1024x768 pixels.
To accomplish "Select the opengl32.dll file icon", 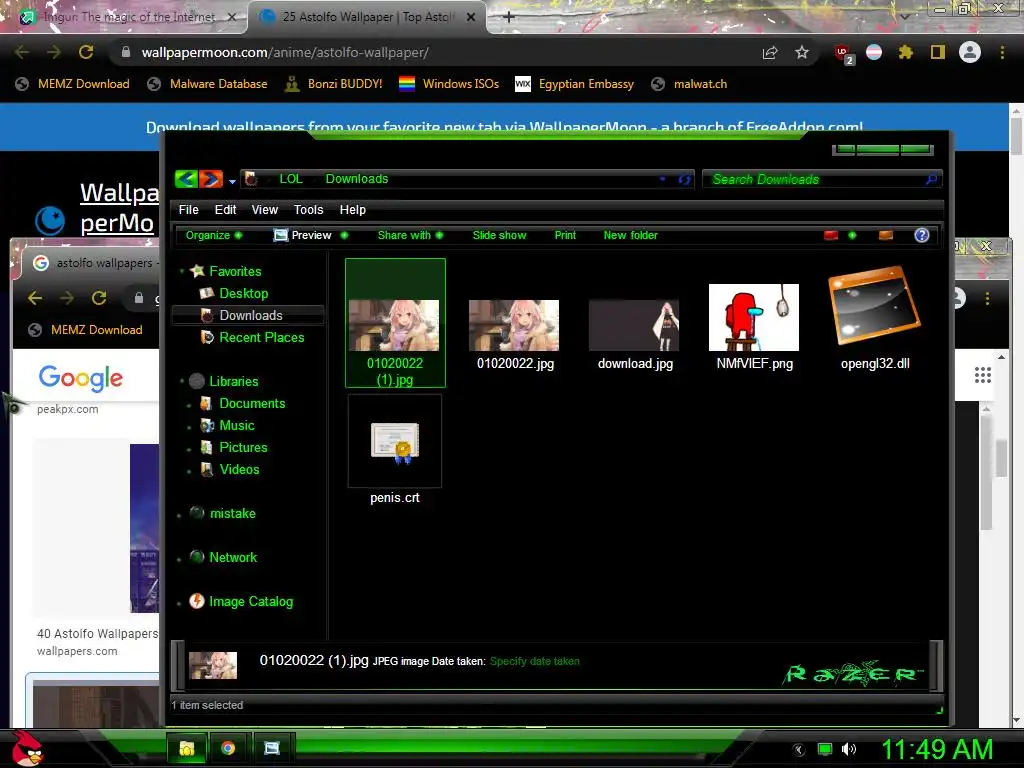I will tap(874, 306).
